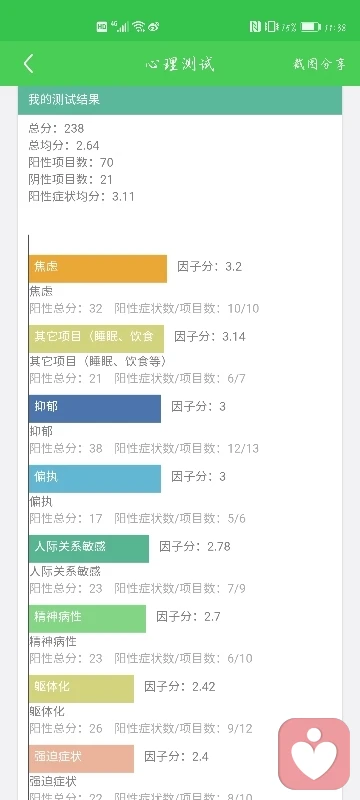Tap the 我的测试结果 section header

coord(179,100)
